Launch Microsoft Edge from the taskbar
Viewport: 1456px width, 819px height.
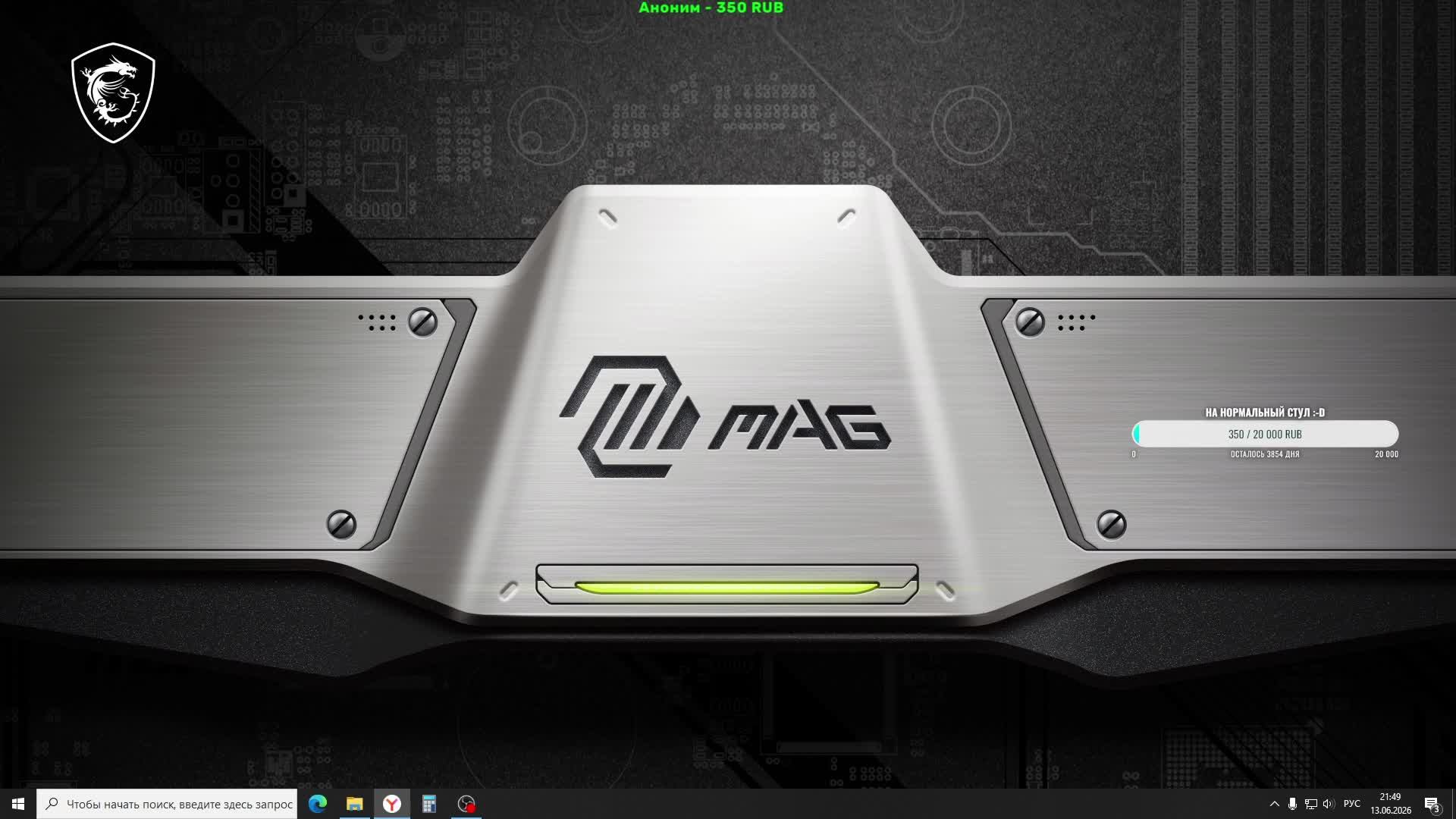coord(318,804)
